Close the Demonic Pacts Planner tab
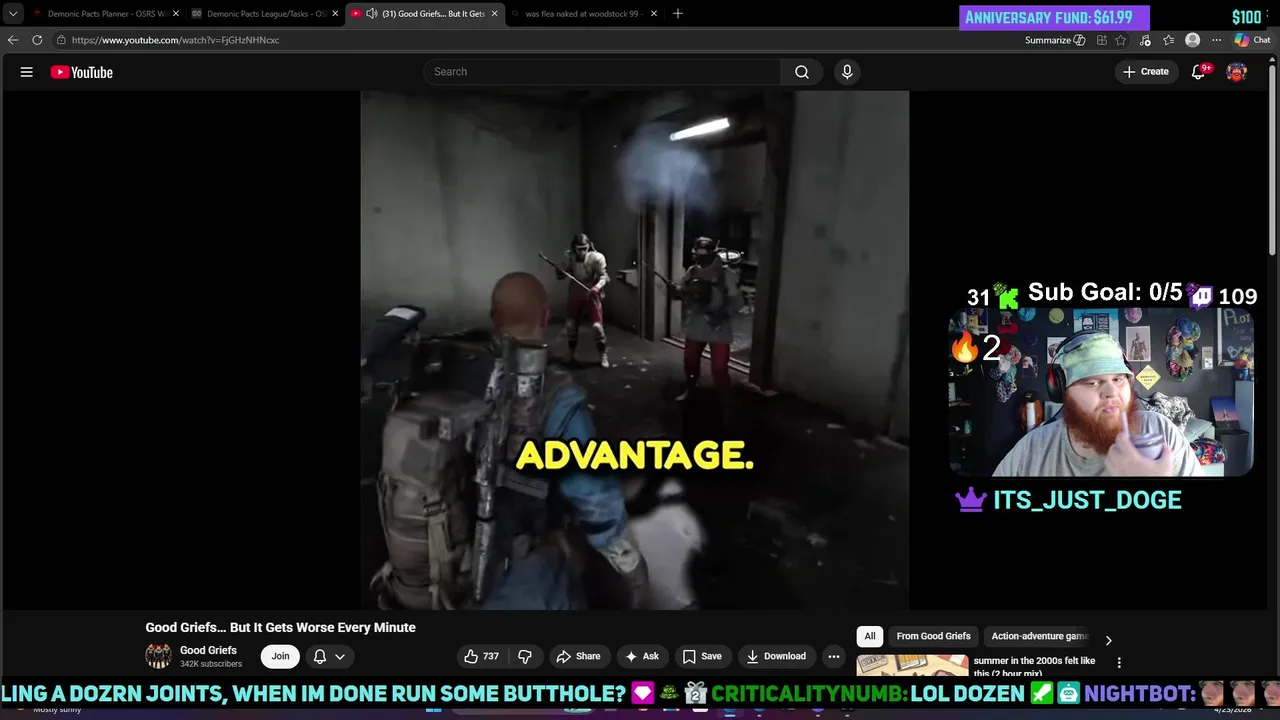The width and height of the screenshot is (1280, 720). coord(176,14)
